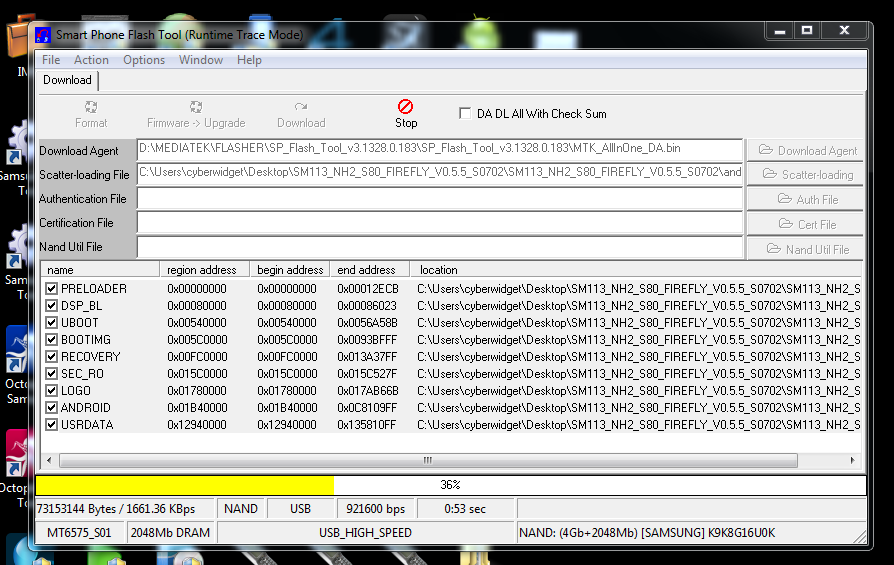
Task: Uncheck the PRELOADER partition checkbox
Action: click(52, 289)
